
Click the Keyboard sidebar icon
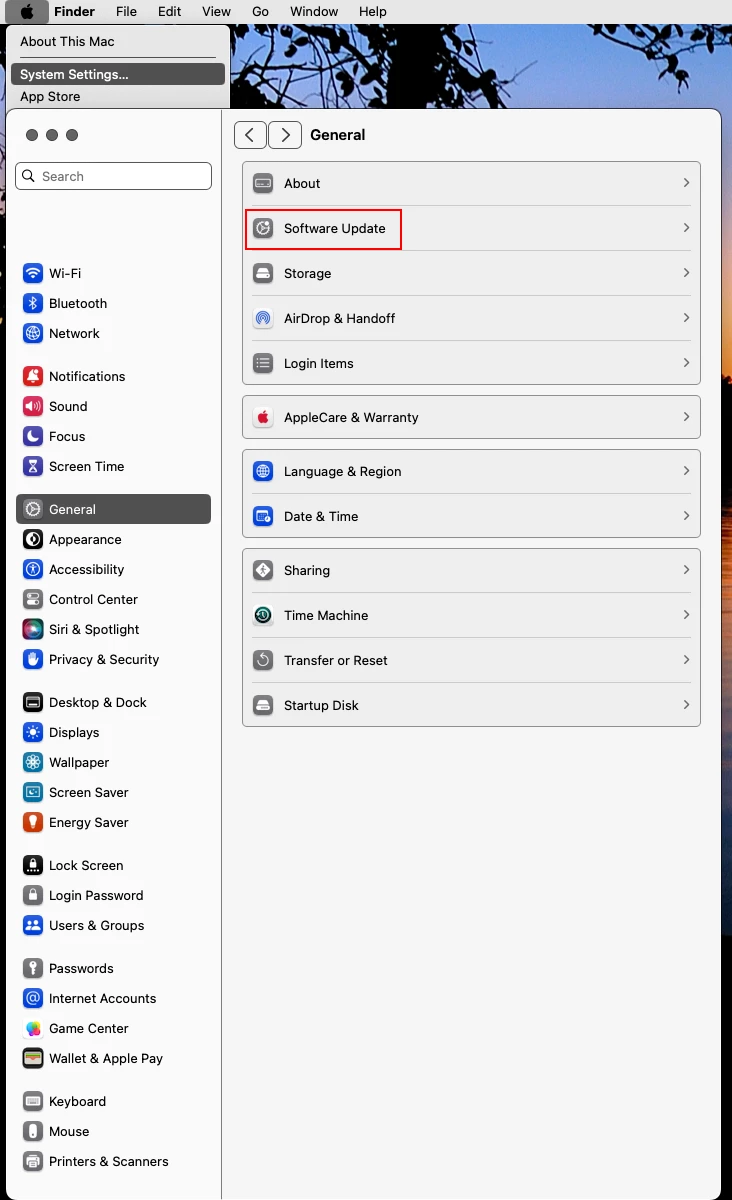pos(33,1101)
